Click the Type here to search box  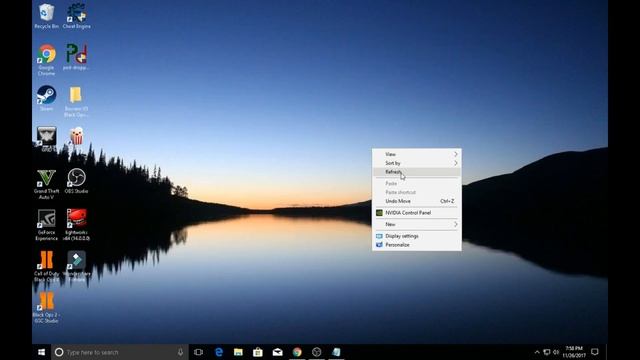pyautogui.click(x=120, y=352)
